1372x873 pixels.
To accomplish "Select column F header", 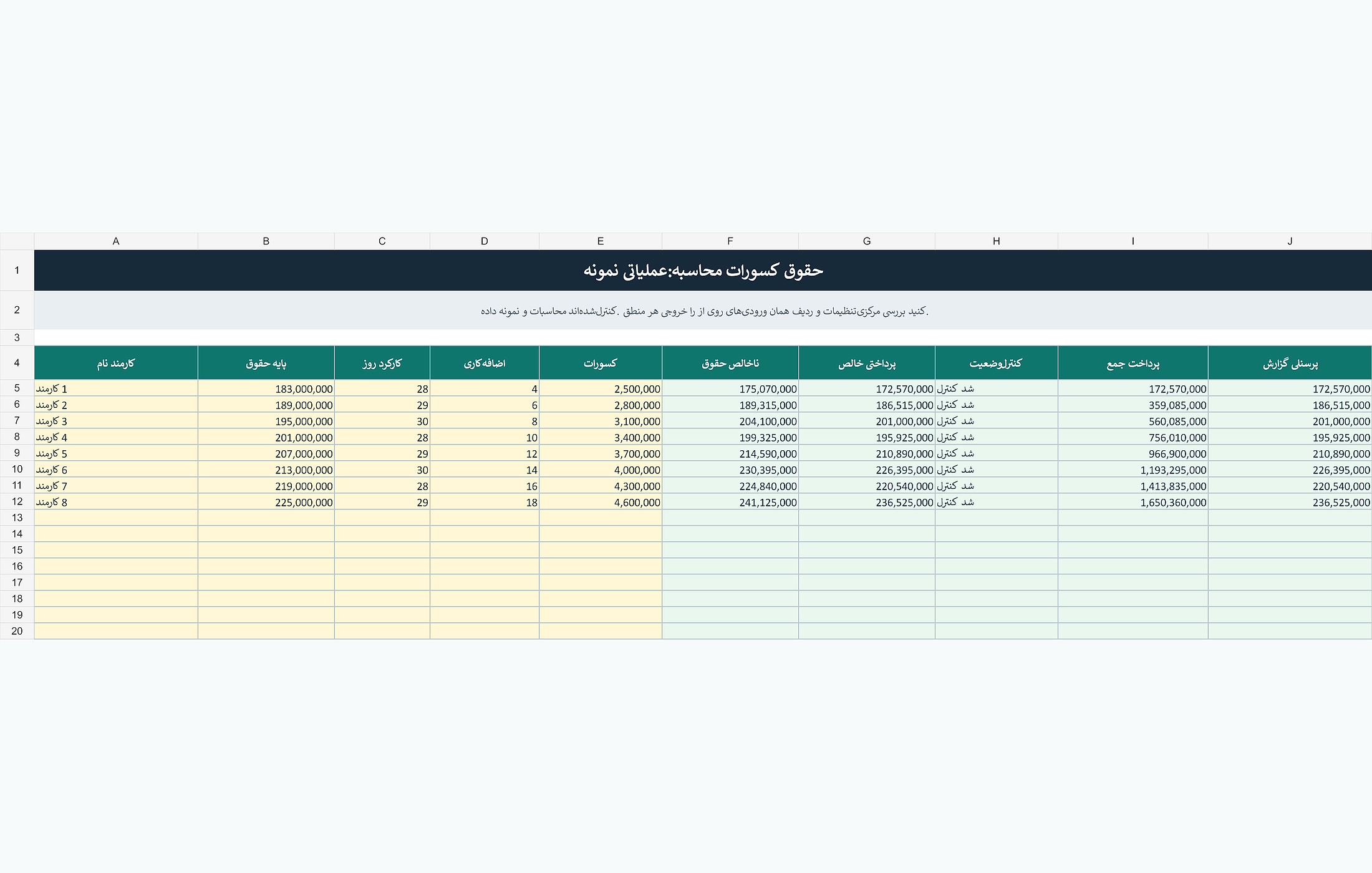I will pyautogui.click(x=730, y=241).
